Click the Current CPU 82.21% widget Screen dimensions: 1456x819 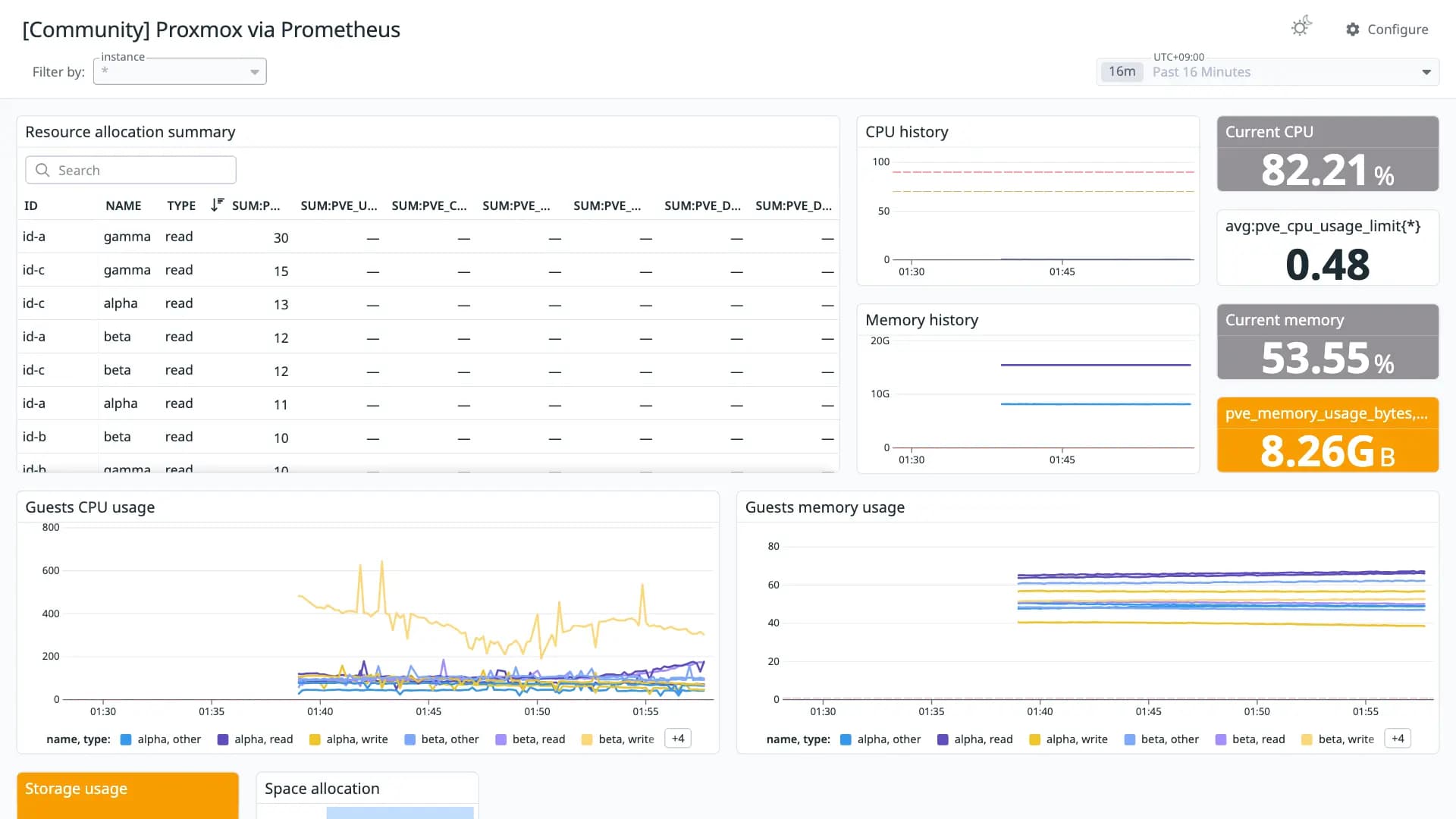[x=1328, y=154]
